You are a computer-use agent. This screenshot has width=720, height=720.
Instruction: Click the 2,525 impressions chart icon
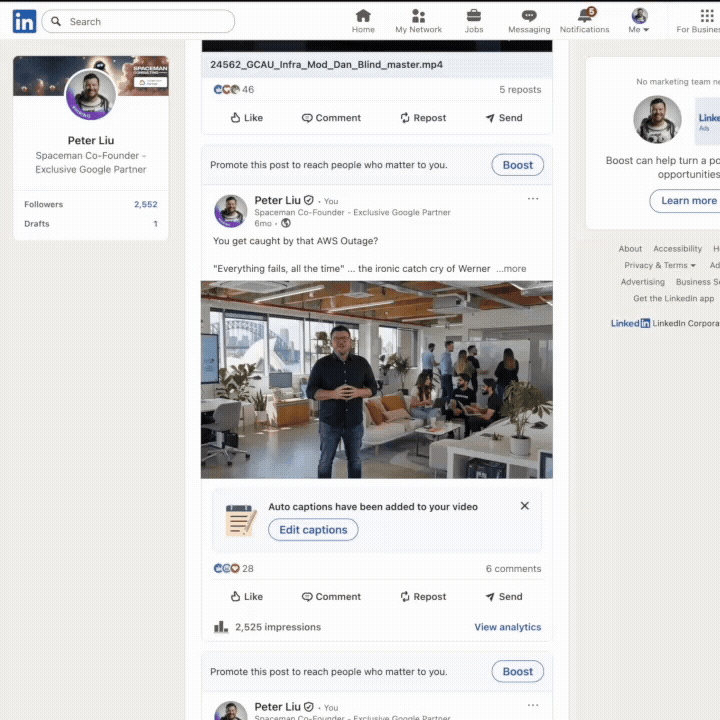click(221, 627)
